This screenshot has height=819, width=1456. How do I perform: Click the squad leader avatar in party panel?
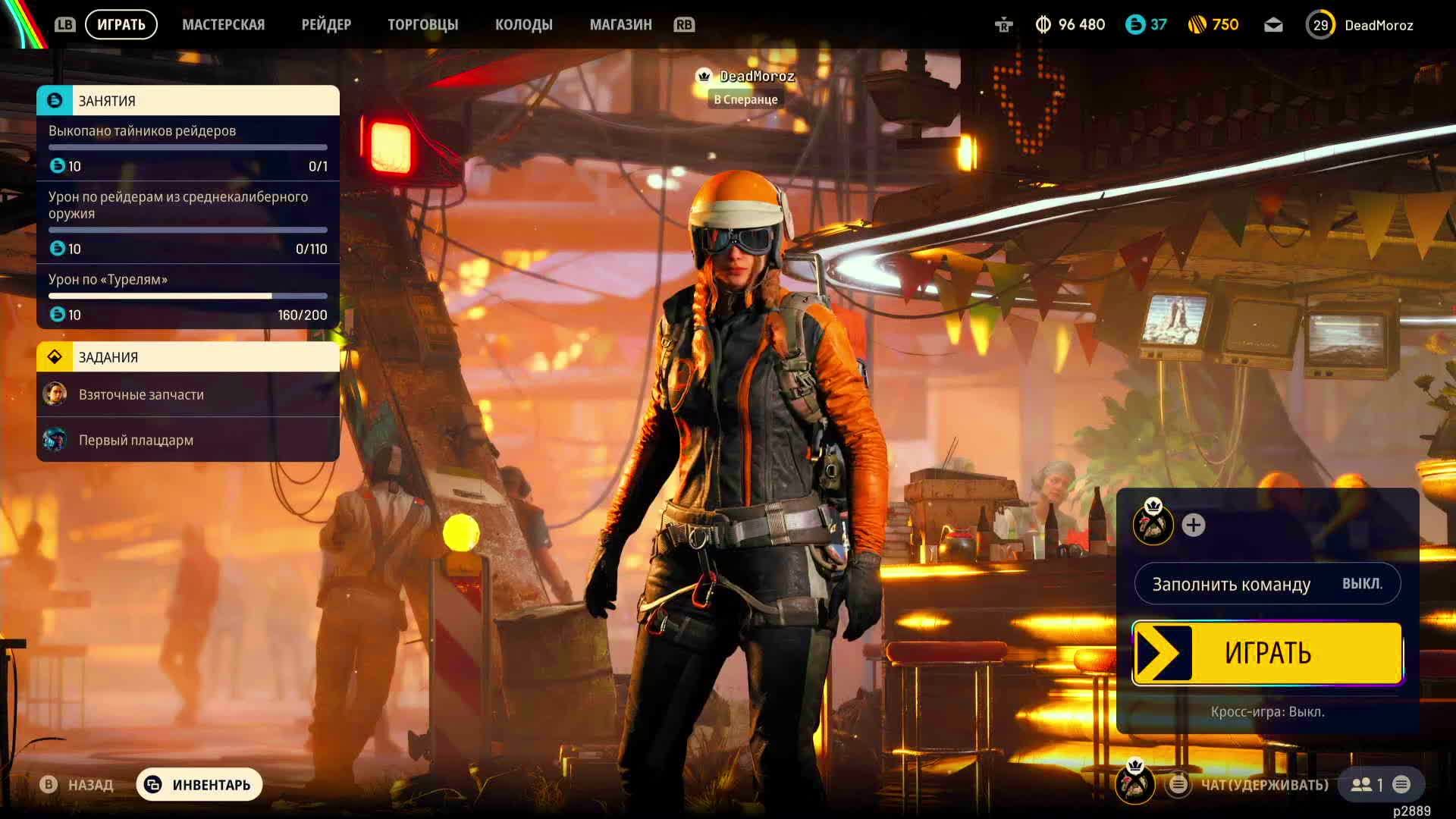point(1152,523)
